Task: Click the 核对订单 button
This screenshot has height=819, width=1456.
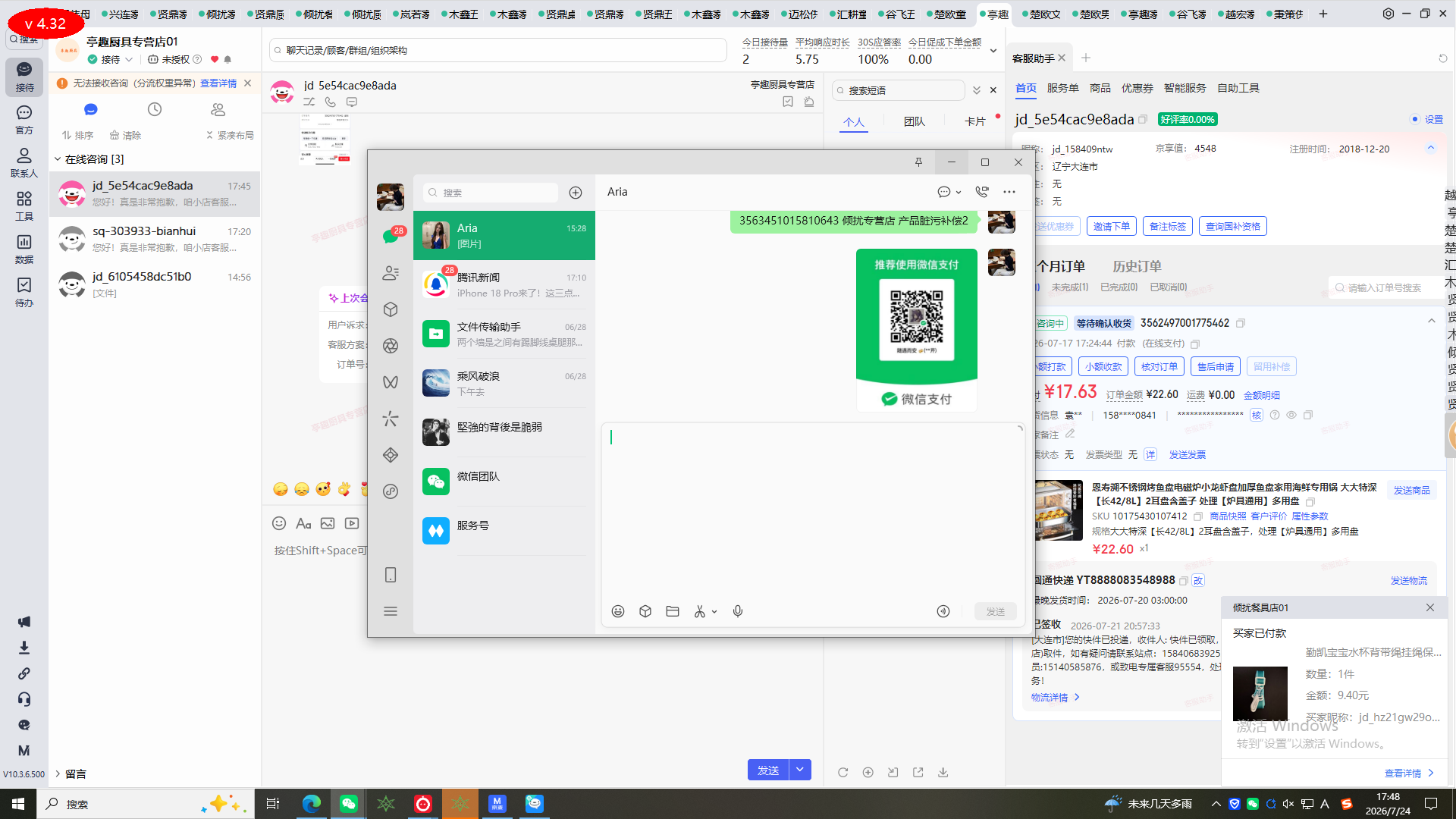Action: point(1159,366)
